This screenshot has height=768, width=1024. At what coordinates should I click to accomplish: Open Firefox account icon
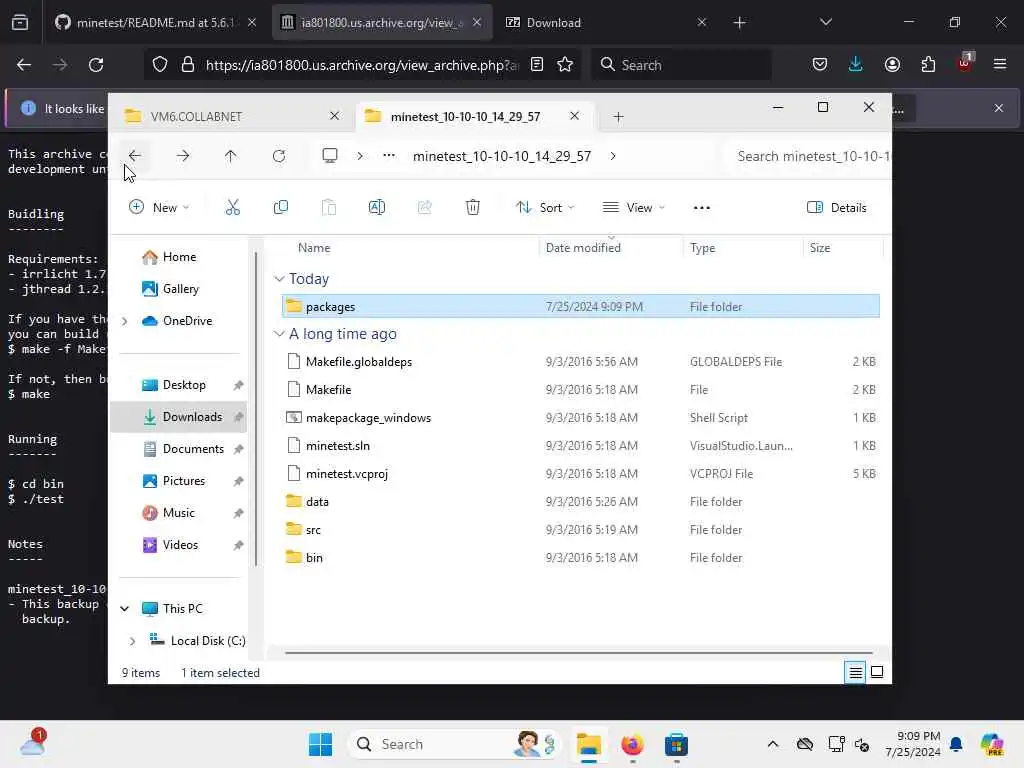coord(892,65)
